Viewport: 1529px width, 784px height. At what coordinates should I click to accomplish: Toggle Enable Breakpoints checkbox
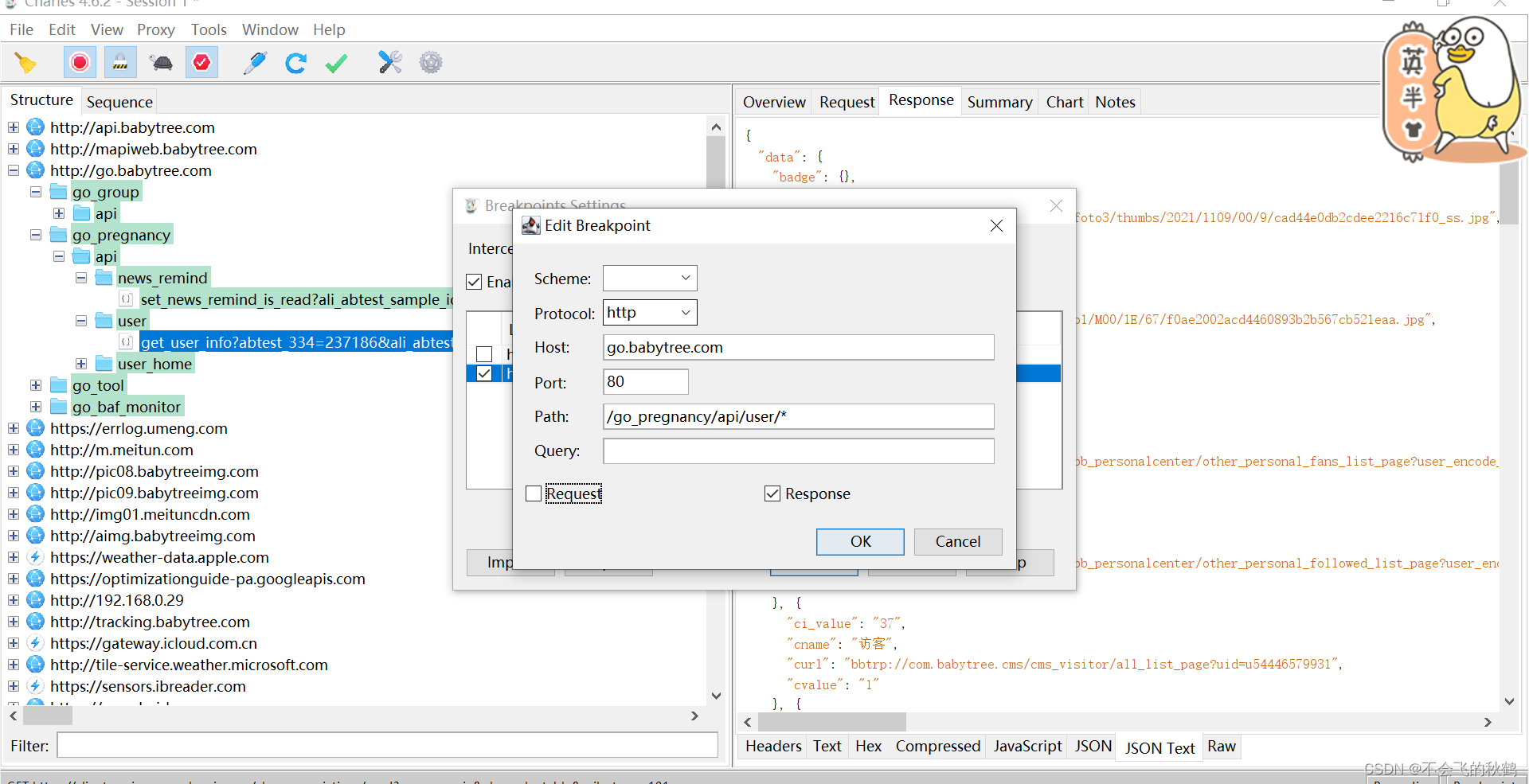(474, 282)
